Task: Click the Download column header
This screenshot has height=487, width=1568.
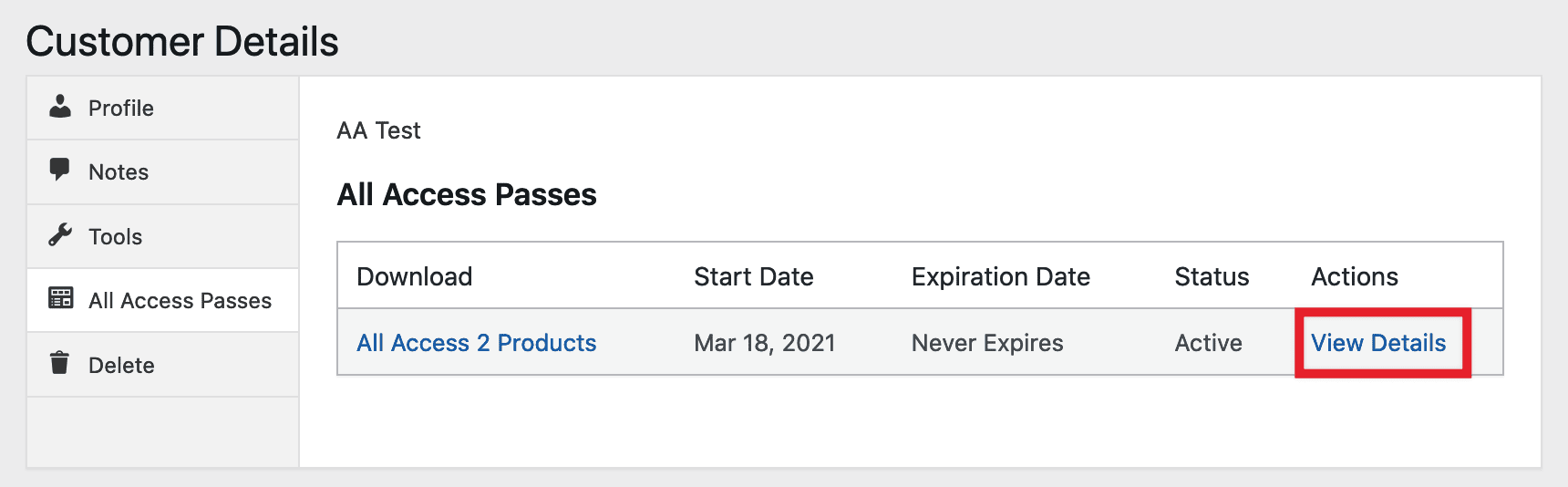Action: coord(415,276)
